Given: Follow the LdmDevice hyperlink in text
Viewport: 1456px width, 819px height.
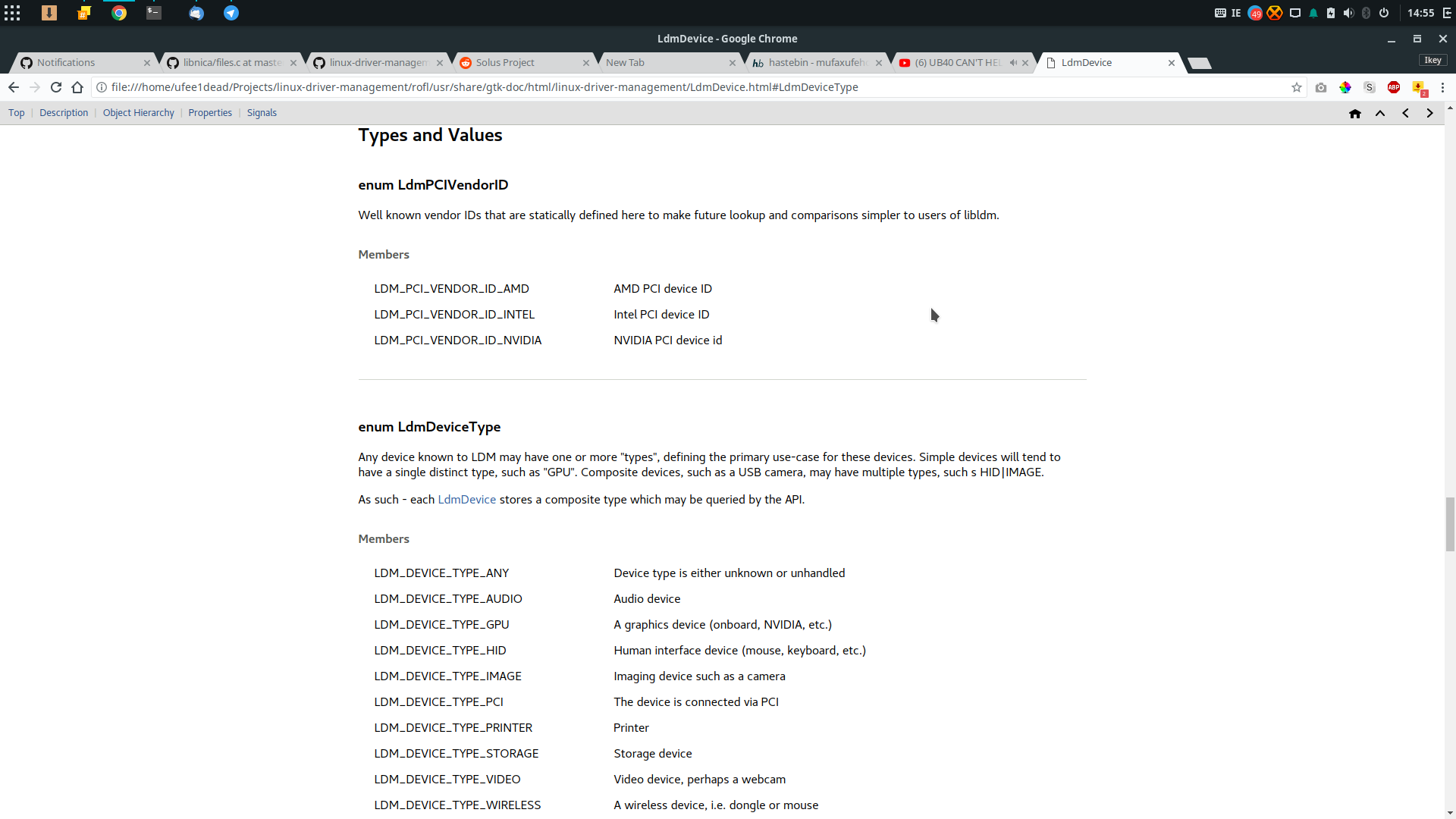Looking at the screenshot, I should point(467,500).
